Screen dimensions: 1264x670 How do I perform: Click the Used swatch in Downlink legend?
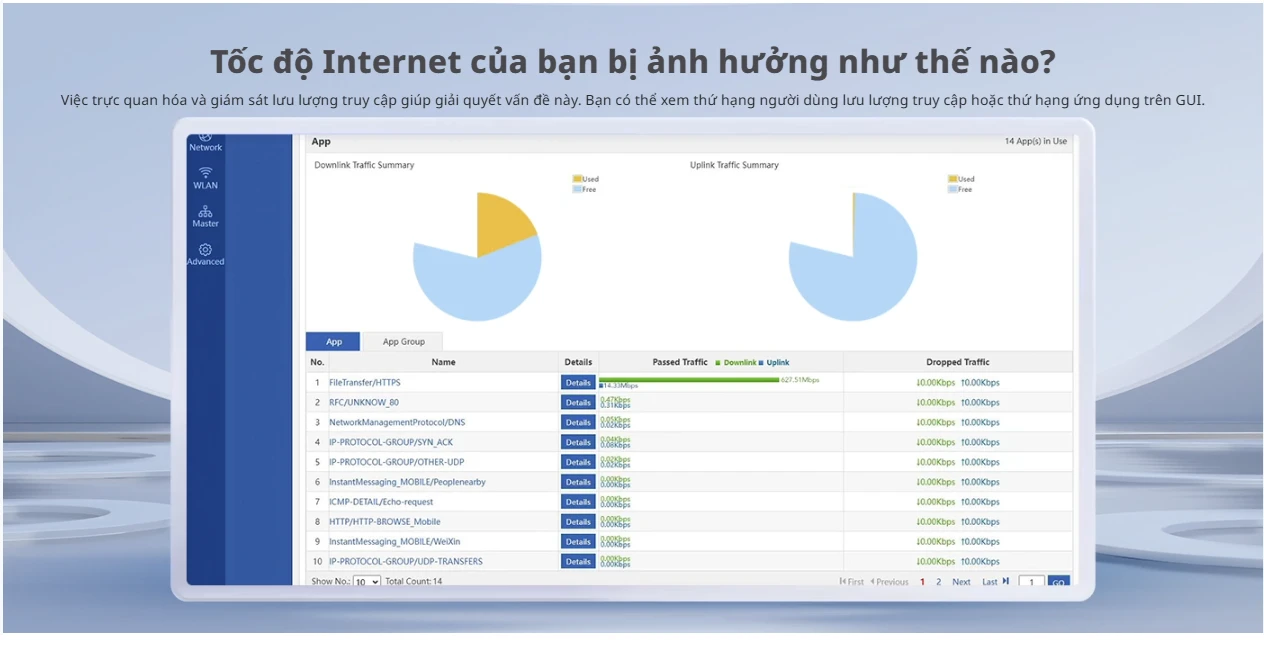(x=577, y=179)
